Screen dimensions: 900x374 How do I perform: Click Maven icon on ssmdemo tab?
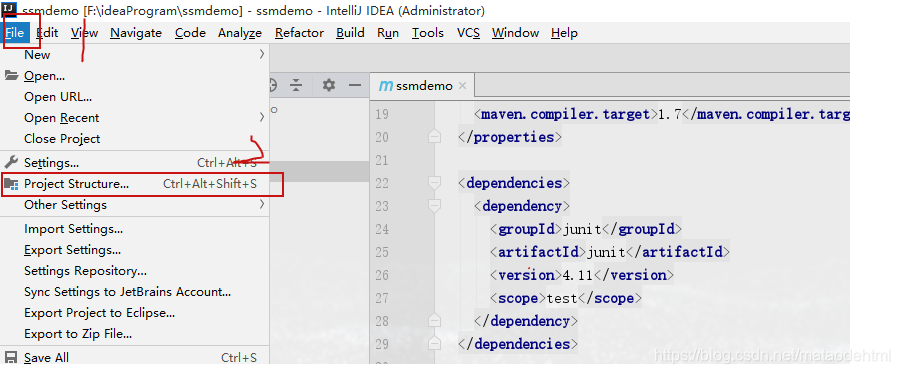click(x=386, y=86)
